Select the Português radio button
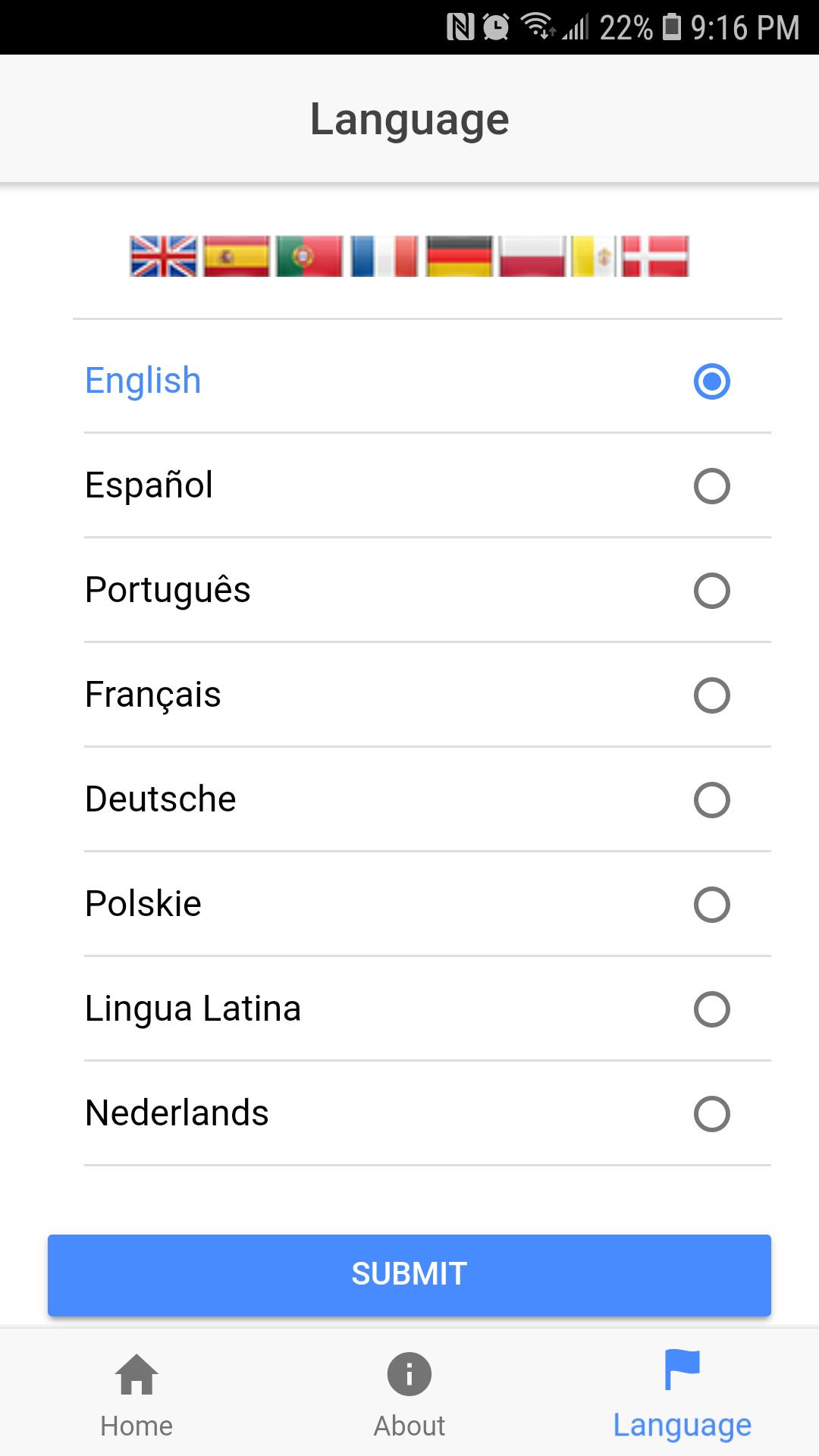Screen dimensions: 819x1456 point(711,591)
